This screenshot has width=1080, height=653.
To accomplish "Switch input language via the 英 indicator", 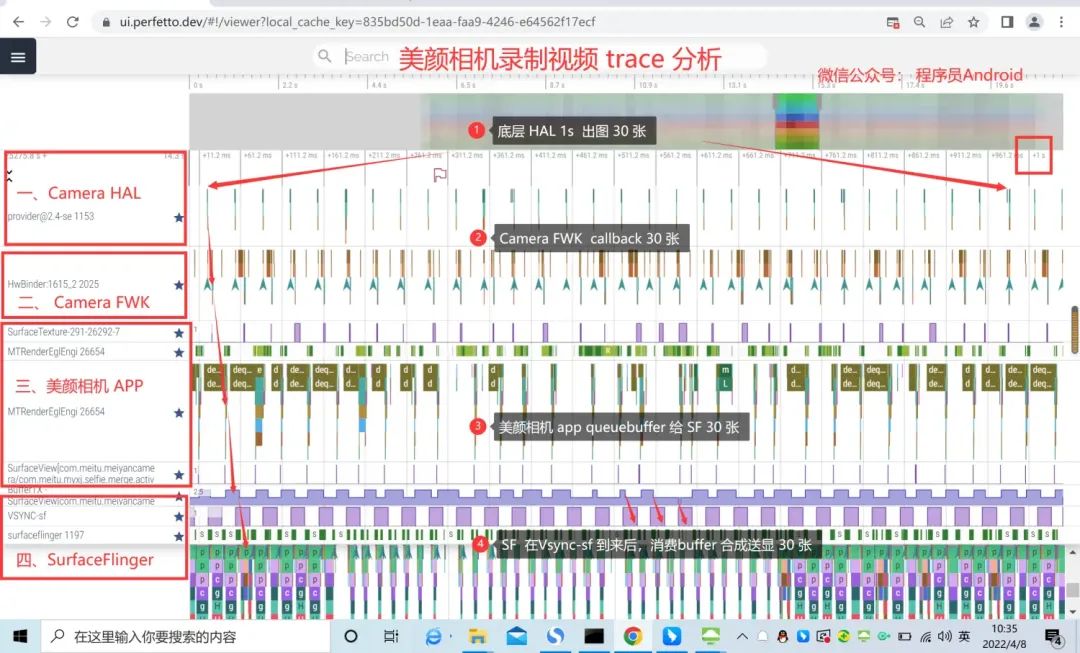I will [x=964, y=636].
